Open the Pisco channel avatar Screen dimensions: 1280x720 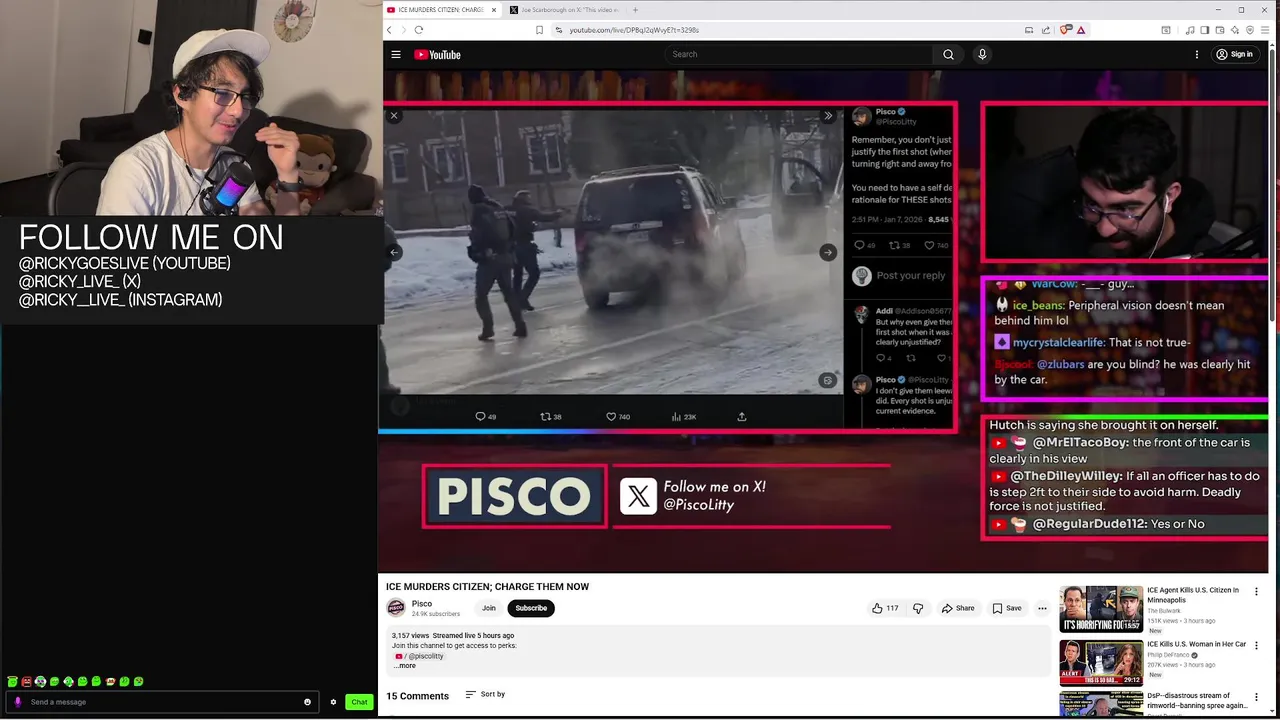396,608
